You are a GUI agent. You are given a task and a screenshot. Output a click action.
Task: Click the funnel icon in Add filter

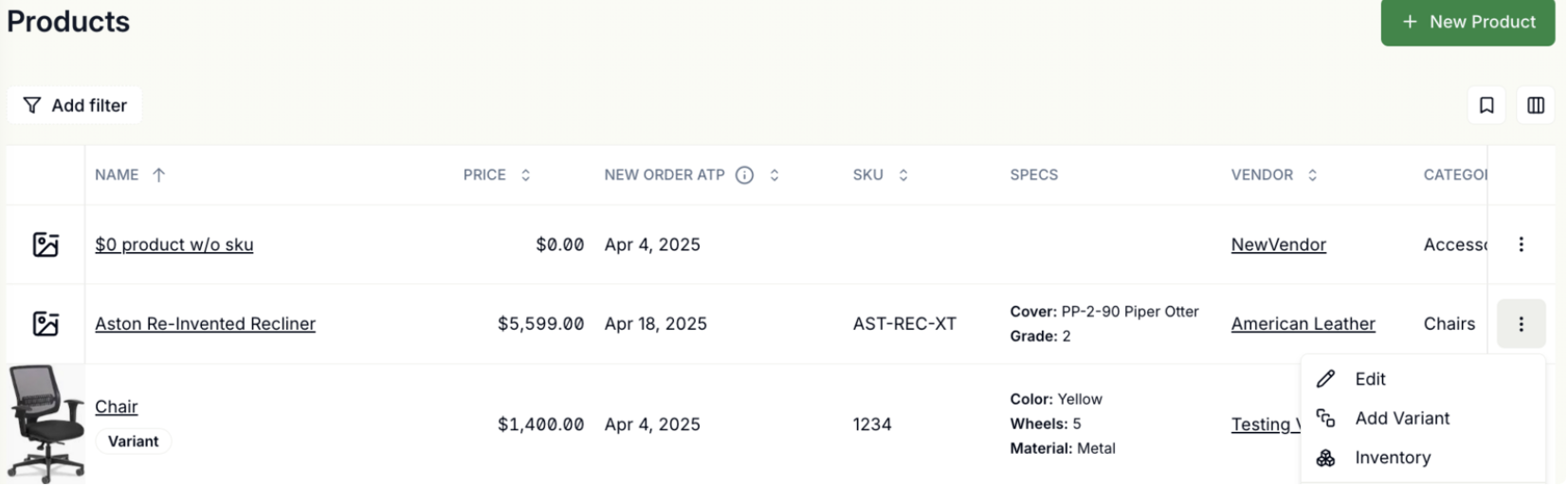(32, 105)
